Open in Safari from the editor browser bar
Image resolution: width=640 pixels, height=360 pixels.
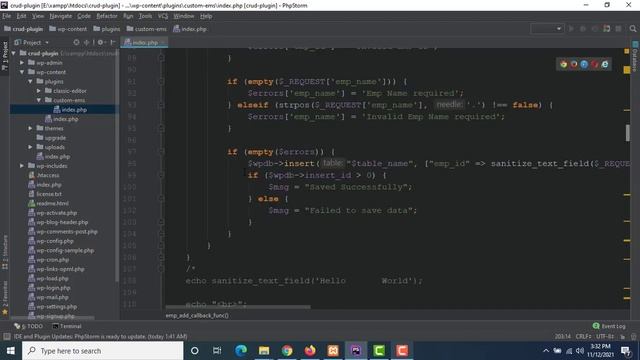(584, 64)
